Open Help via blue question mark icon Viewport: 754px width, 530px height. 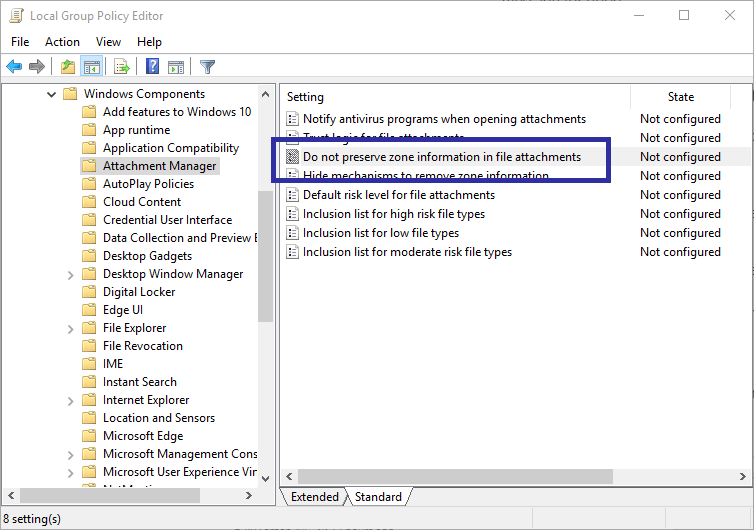coord(153,67)
